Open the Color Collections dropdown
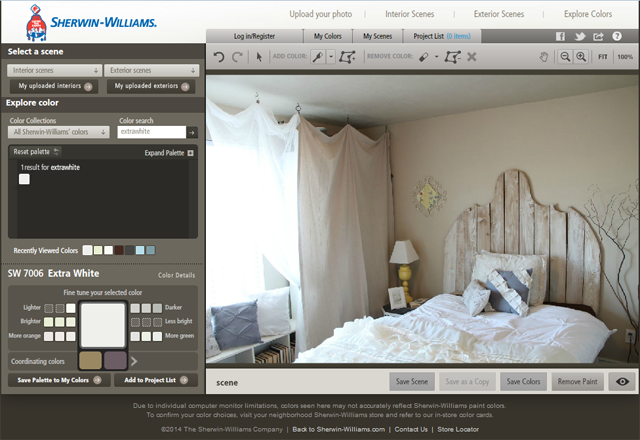 59,132
